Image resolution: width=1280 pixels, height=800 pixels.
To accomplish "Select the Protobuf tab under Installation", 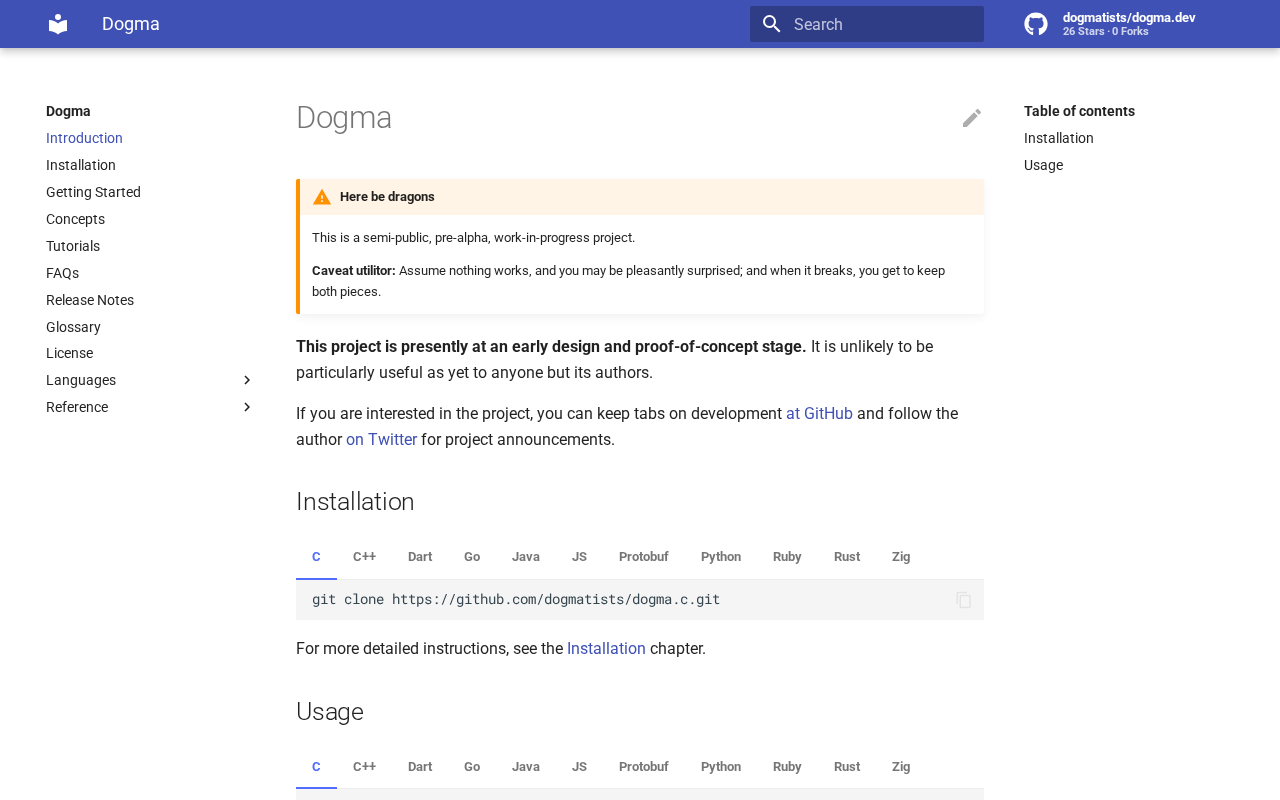I will pyautogui.click(x=643, y=557).
